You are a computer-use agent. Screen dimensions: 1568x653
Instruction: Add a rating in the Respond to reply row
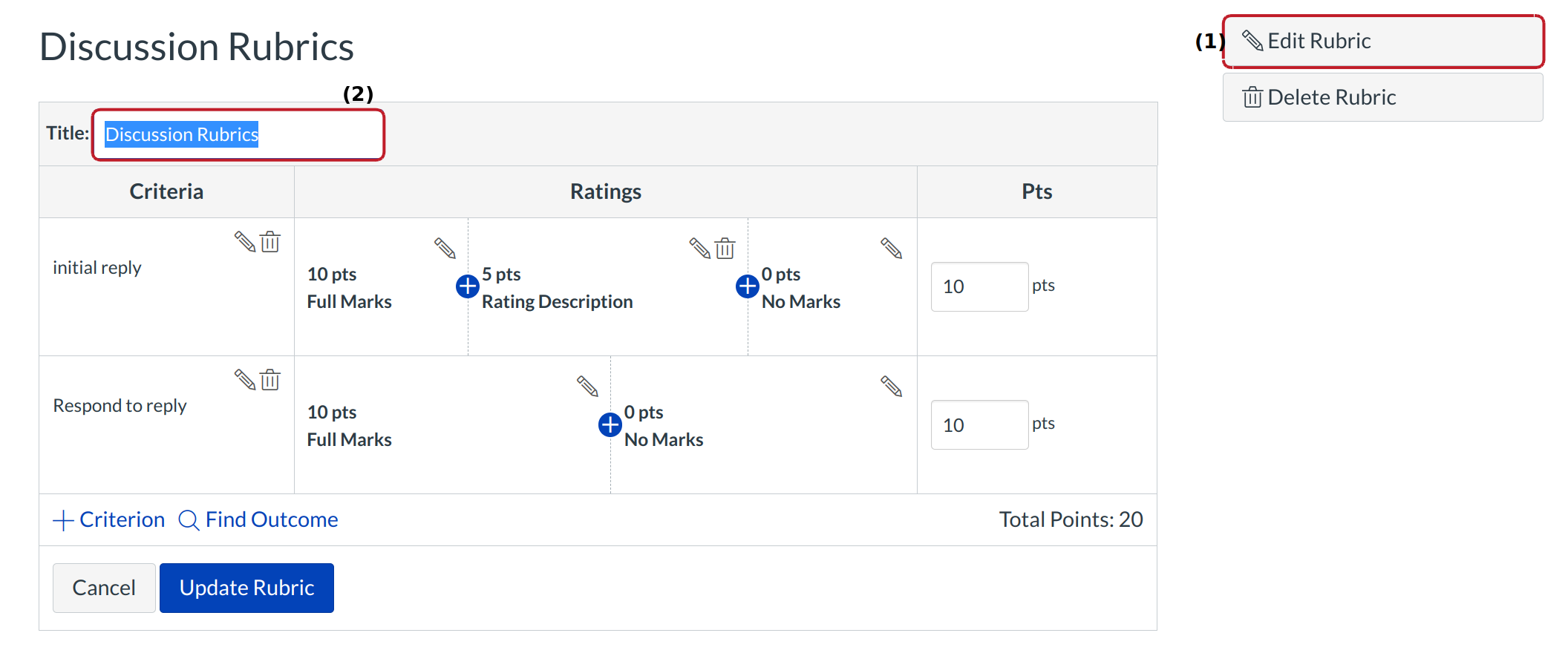pos(610,424)
